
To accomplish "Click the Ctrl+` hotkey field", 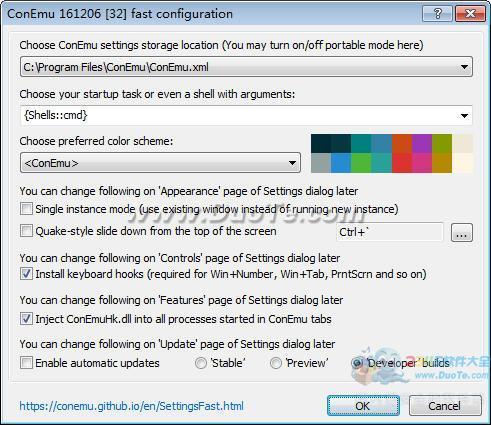I will (390, 232).
